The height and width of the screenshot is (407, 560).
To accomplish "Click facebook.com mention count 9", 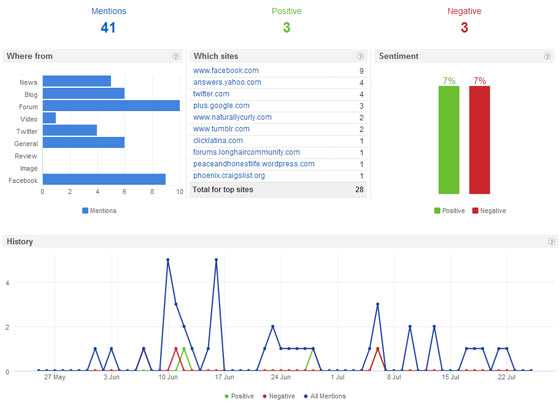I will coord(361,71).
